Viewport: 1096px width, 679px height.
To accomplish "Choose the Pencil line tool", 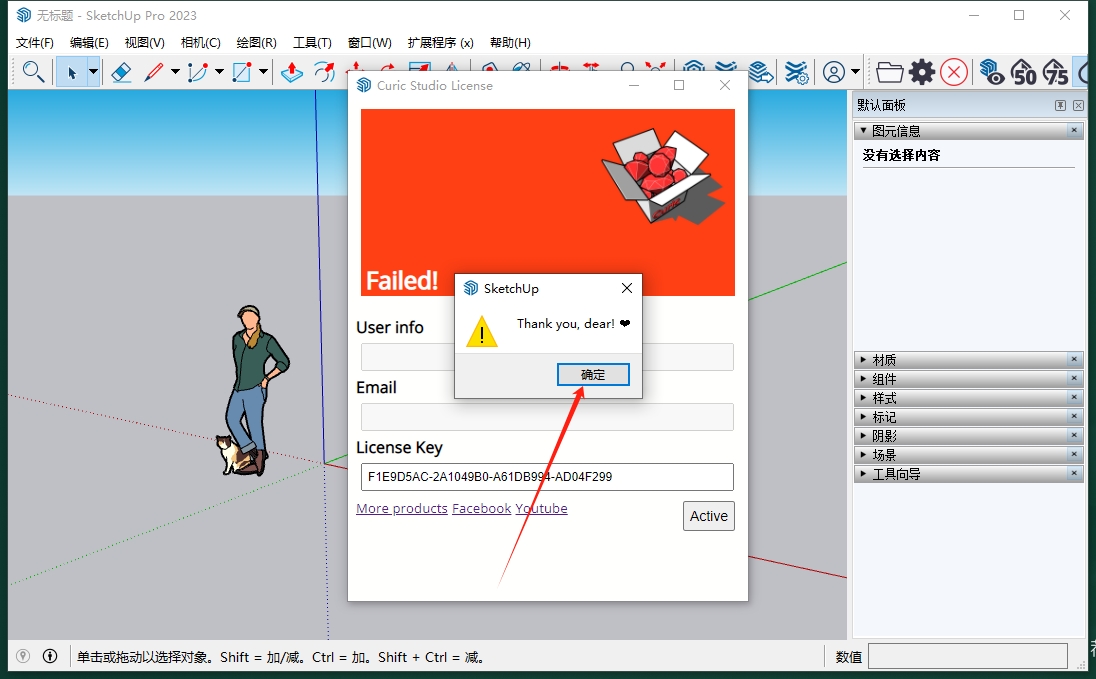I will tap(154, 72).
